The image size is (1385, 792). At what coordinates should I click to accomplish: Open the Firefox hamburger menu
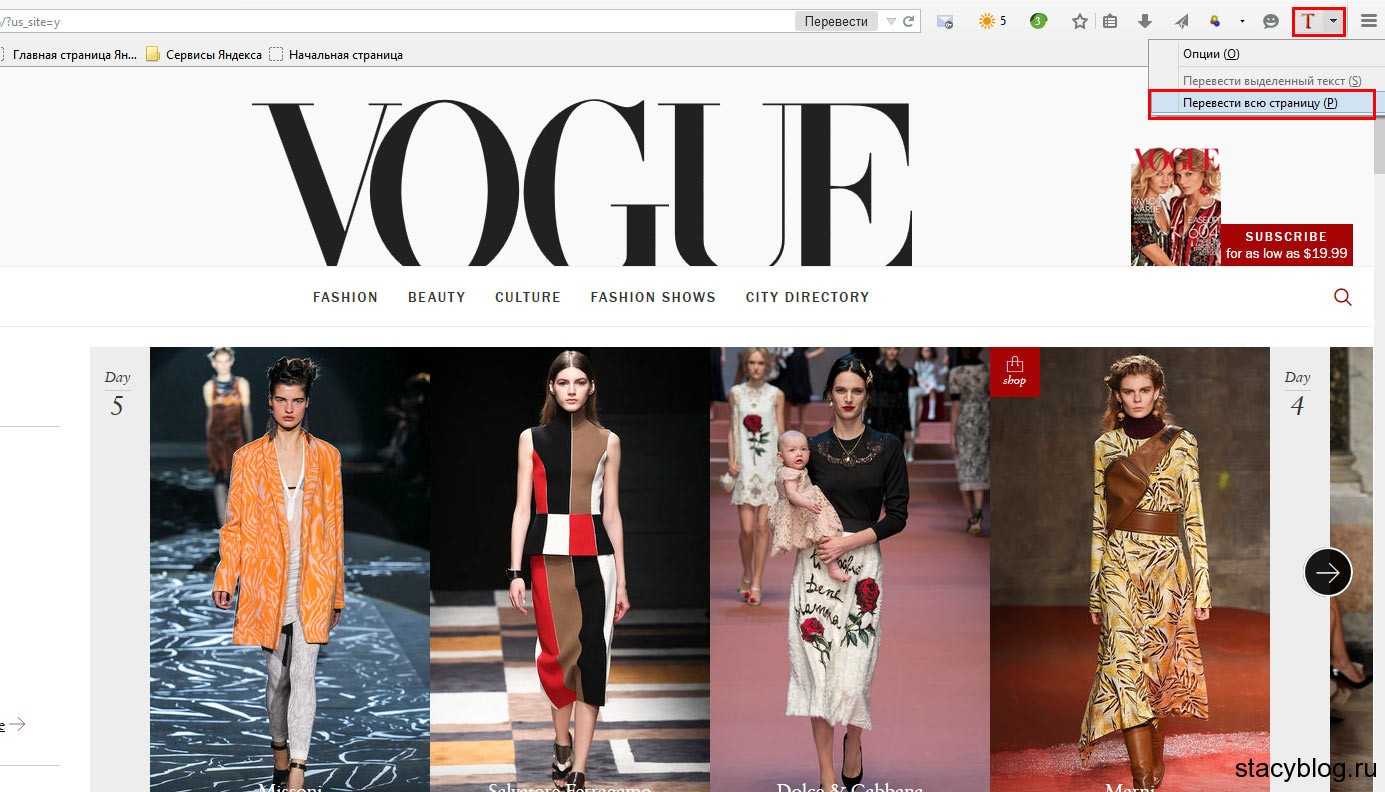[1368, 21]
